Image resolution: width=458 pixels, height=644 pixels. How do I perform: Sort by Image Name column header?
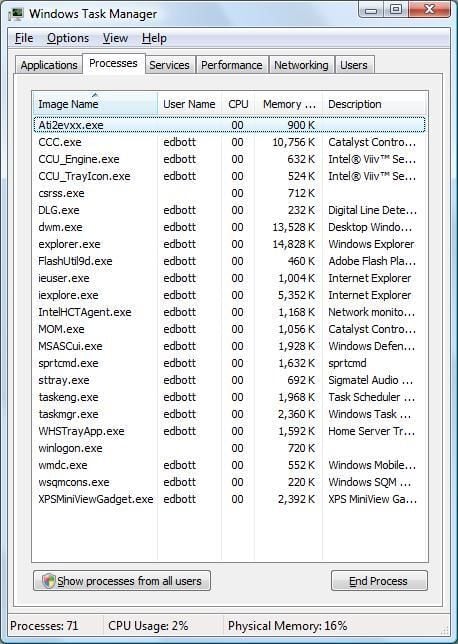pyautogui.click(x=95, y=104)
